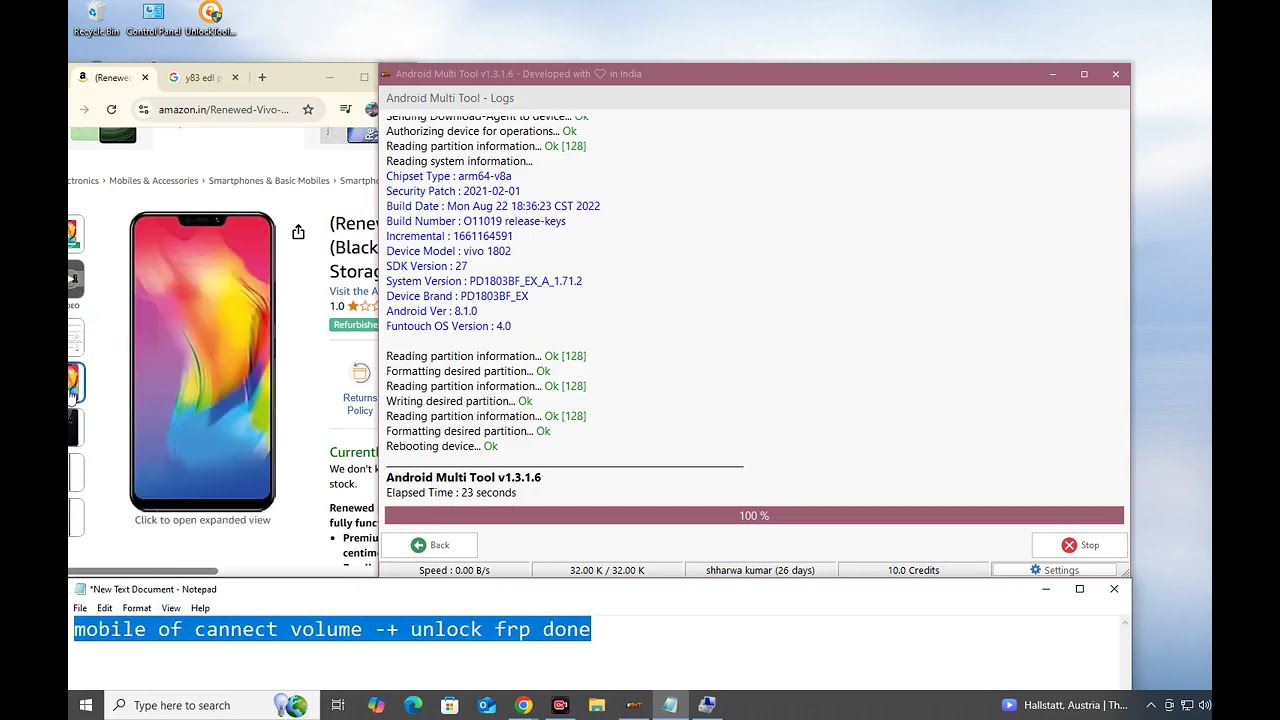Open a new Chrome tab with the plus button
Screen dimensions: 1280x720
262,77
